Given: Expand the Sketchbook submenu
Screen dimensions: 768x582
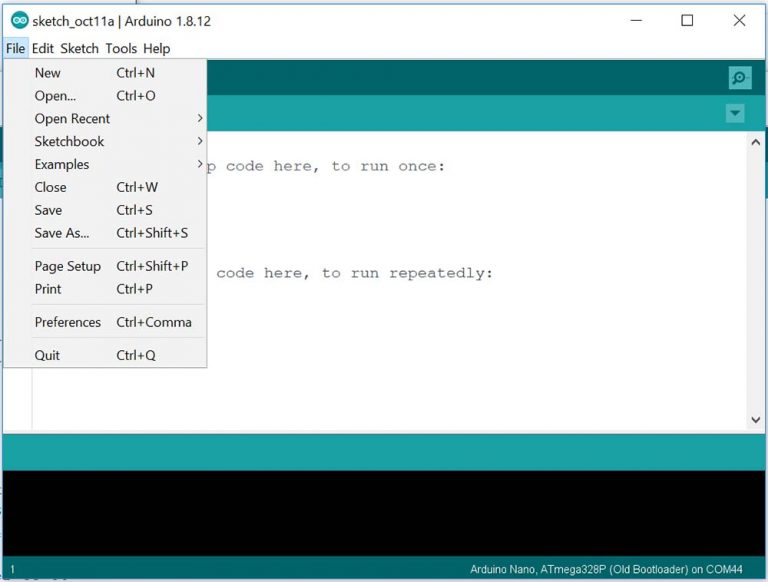Looking at the screenshot, I should (105, 142).
